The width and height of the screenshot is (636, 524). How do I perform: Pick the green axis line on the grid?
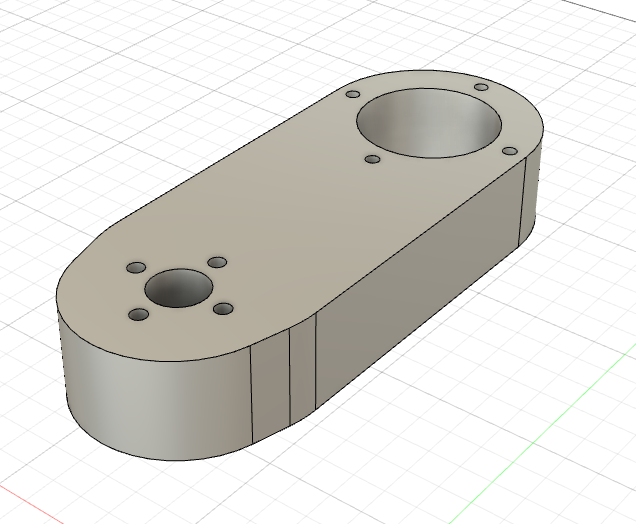point(542,433)
